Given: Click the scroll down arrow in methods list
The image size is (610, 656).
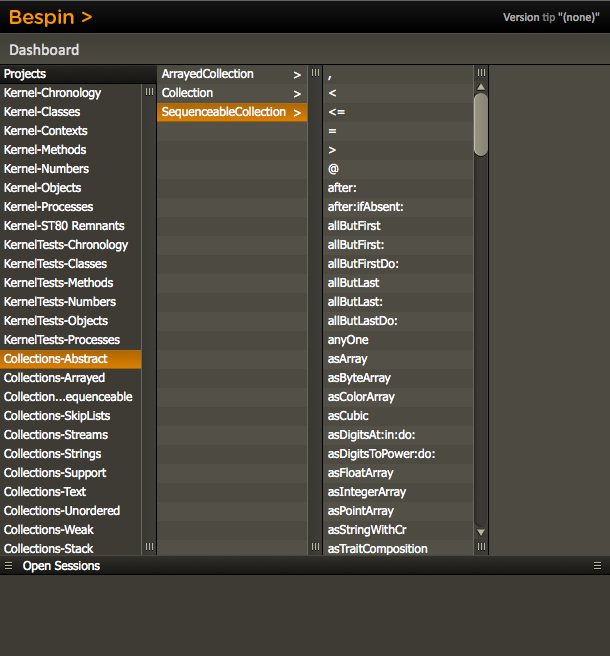Looking at the screenshot, I should 481,532.
